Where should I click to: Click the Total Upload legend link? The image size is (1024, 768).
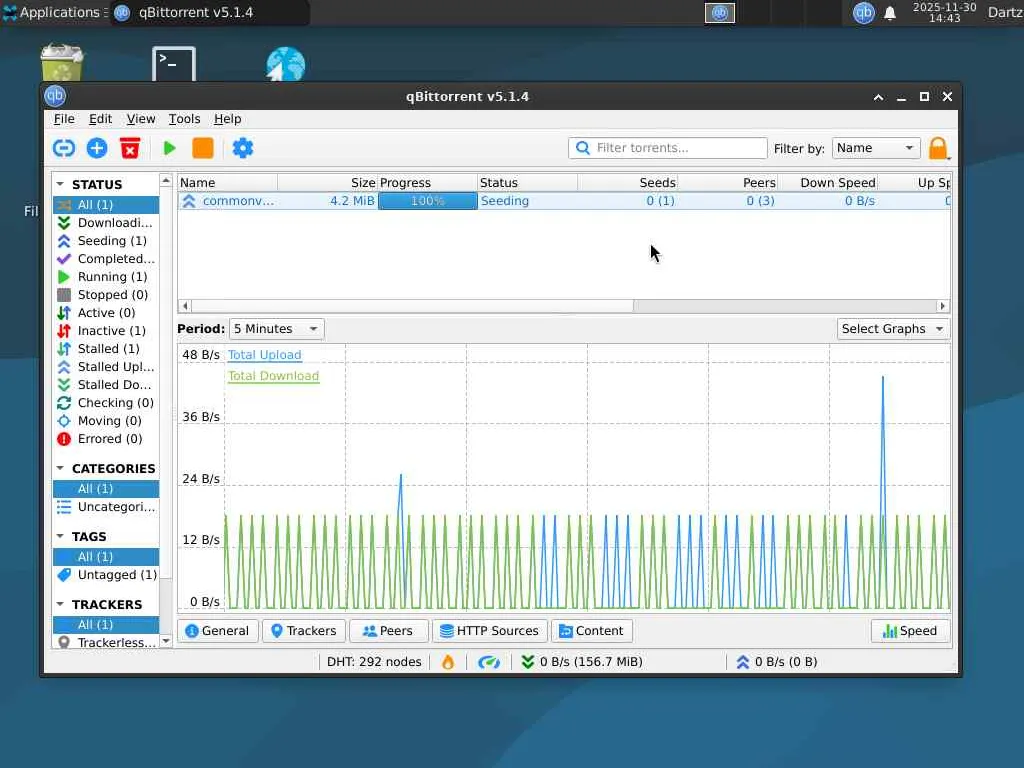(x=264, y=355)
